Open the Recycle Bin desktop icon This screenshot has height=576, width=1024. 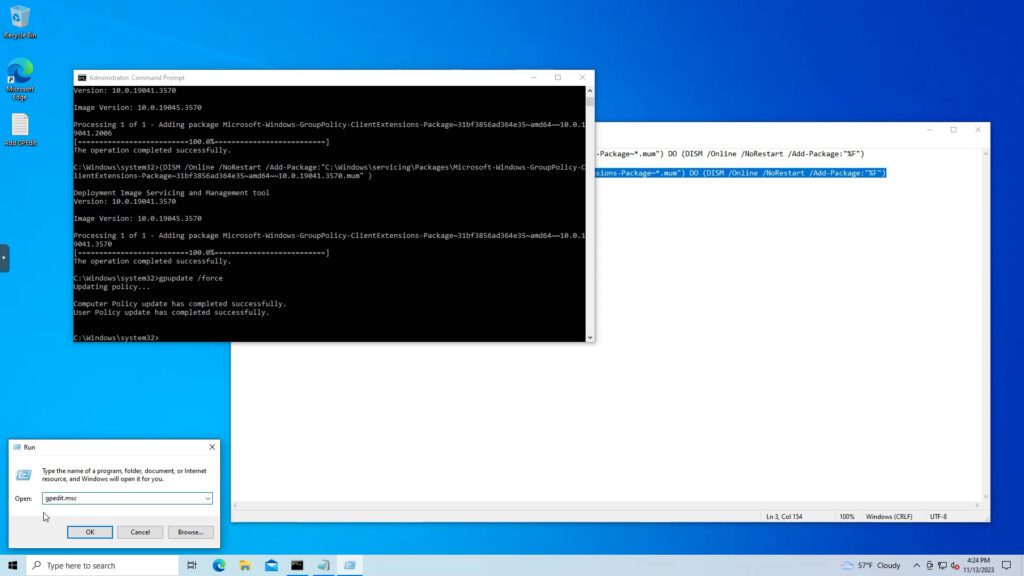tap(20, 20)
